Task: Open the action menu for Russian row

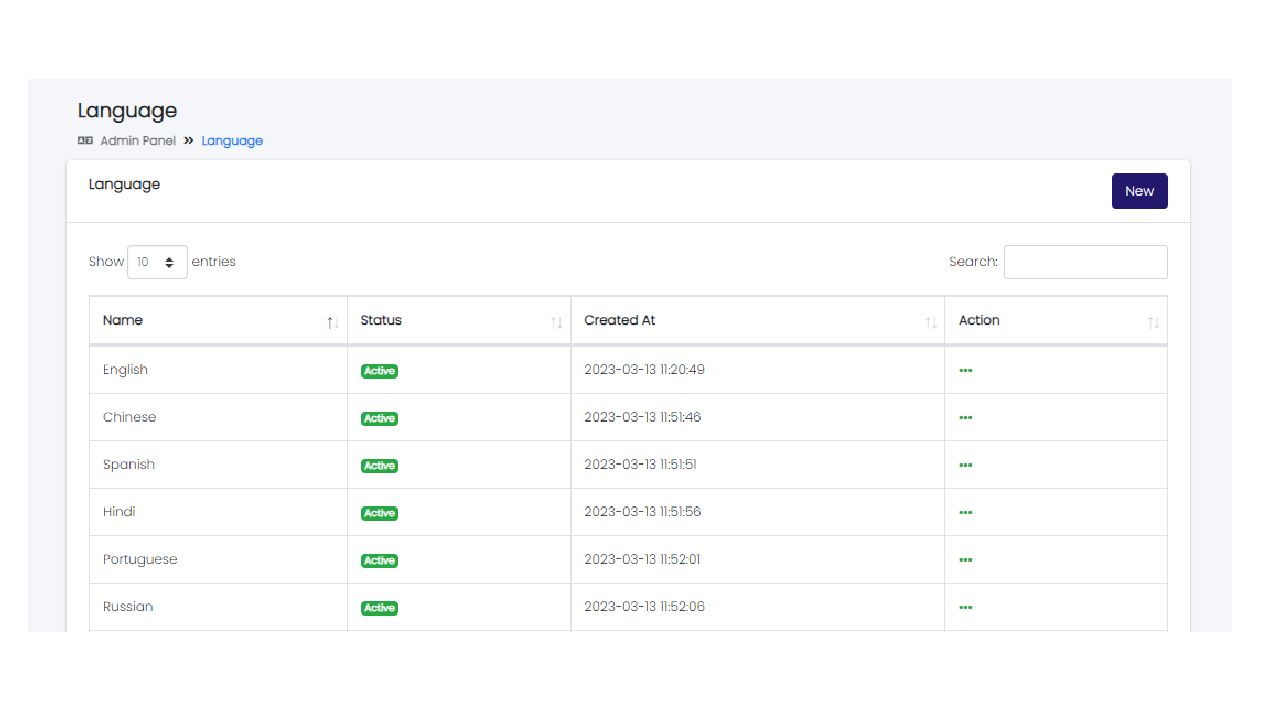Action: (x=965, y=607)
